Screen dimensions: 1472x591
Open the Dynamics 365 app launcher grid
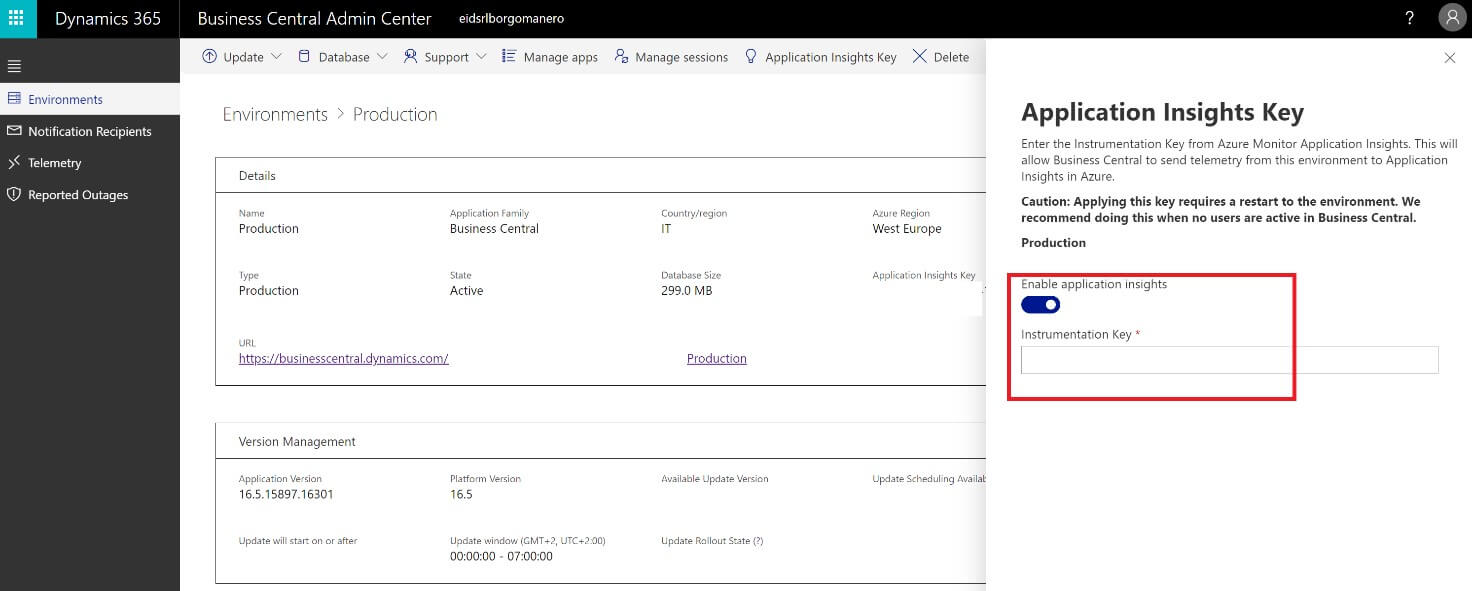pos(16,19)
